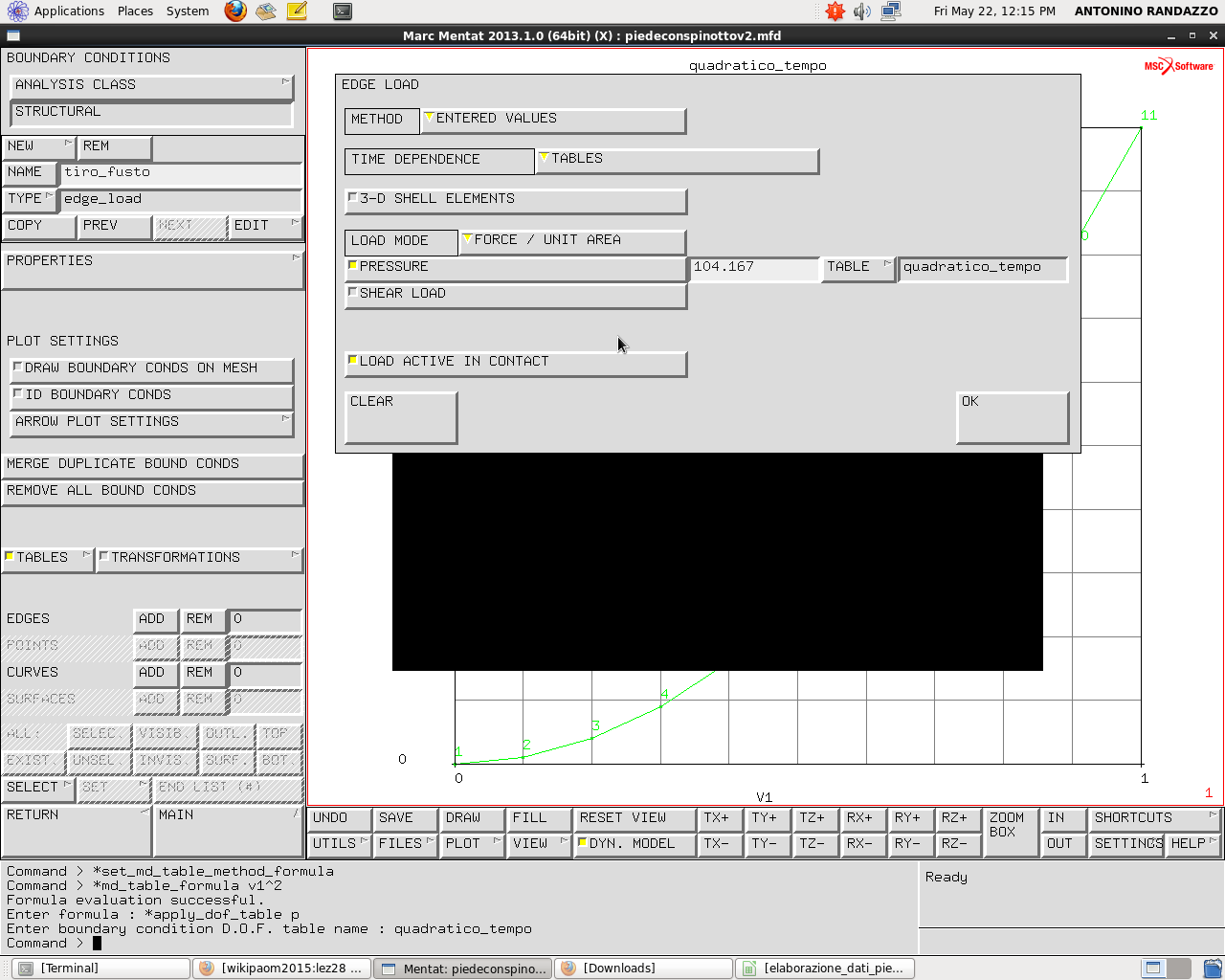Click the RETURN button
This screenshot has height=980, width=1225.
[77, 830]
